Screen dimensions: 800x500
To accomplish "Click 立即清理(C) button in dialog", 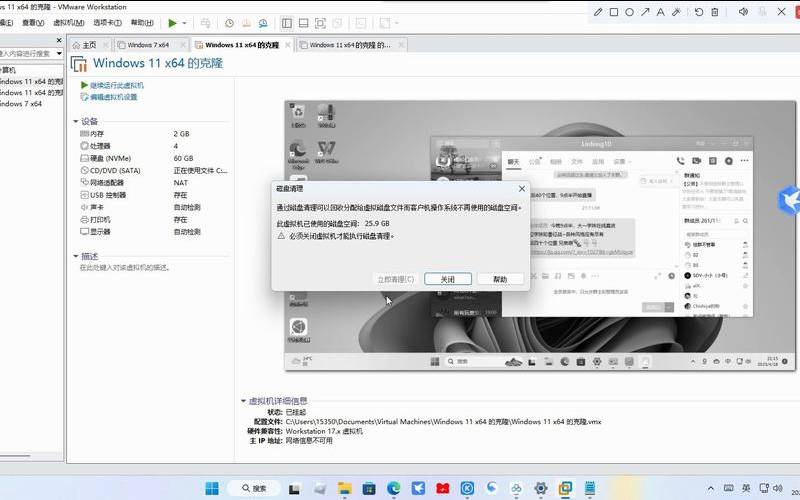I will click(x=395, y=279).
